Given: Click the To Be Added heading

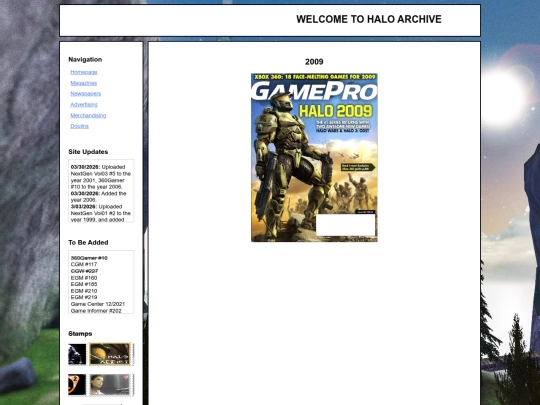Looking at the screenshot, I should 88,242.
